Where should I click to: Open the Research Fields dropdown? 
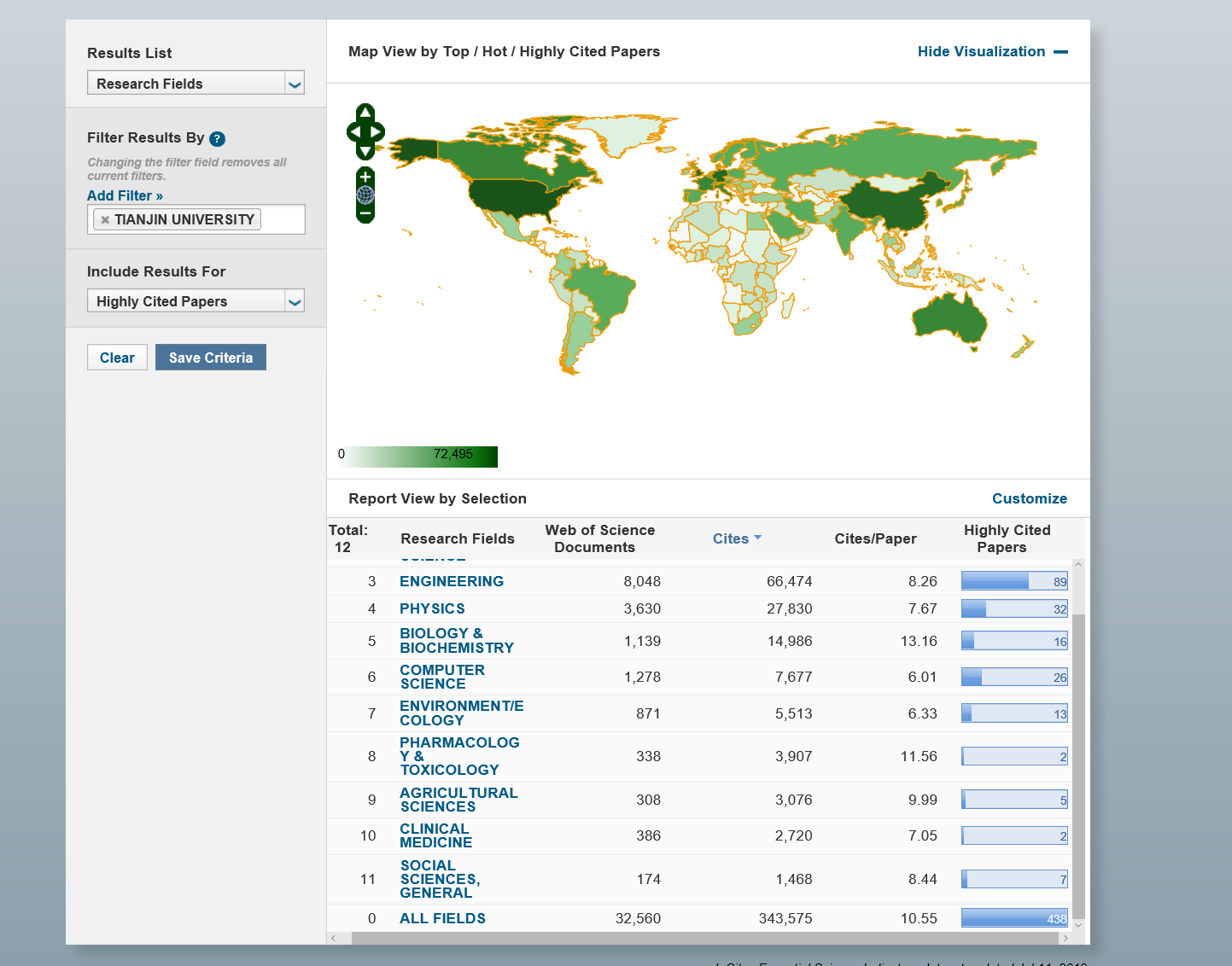(x=294, y=84)
